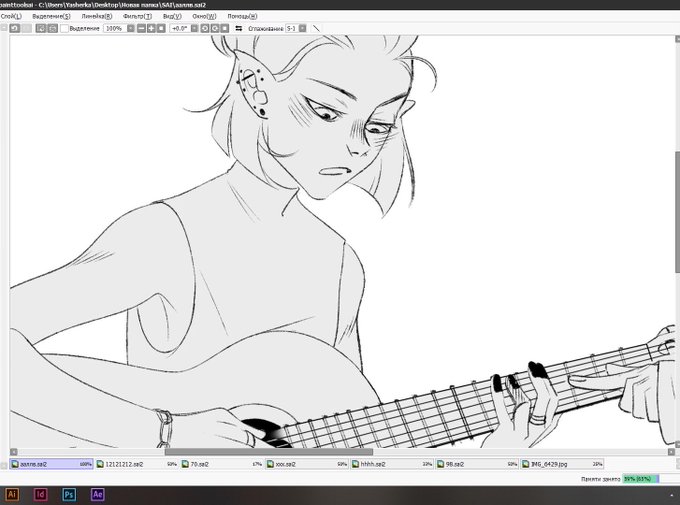Switch to the hhhh.sai2 canvas tab
The width and height of the screenshot is (680, 505).
392,464
